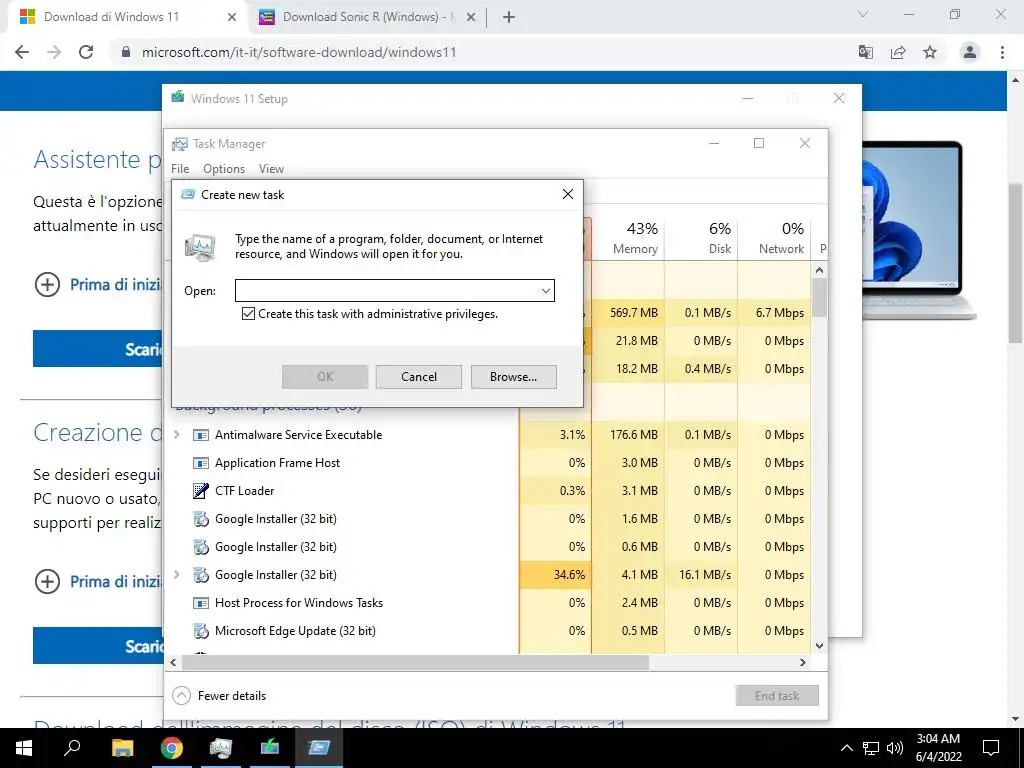Click the 176.6 MB memory value
The image size is (1024, 768).
633,435
